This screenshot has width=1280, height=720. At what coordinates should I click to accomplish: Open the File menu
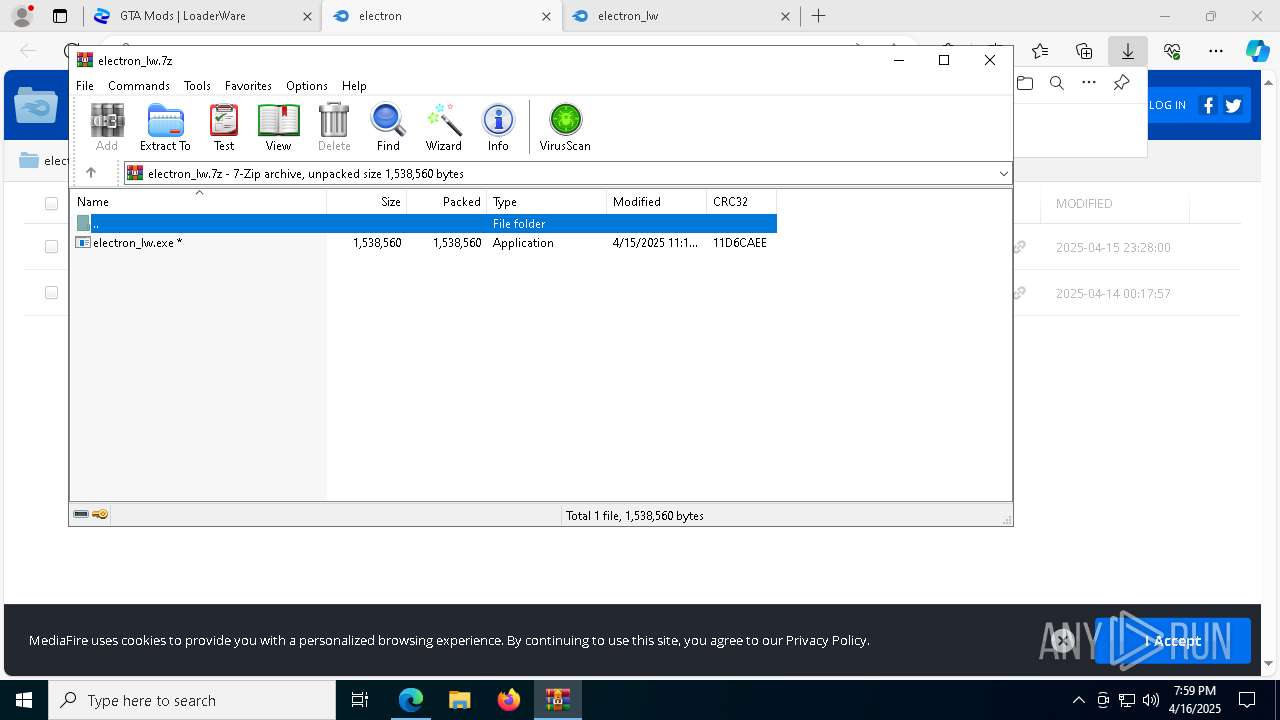pyautogui.click(x=85, y=86)
